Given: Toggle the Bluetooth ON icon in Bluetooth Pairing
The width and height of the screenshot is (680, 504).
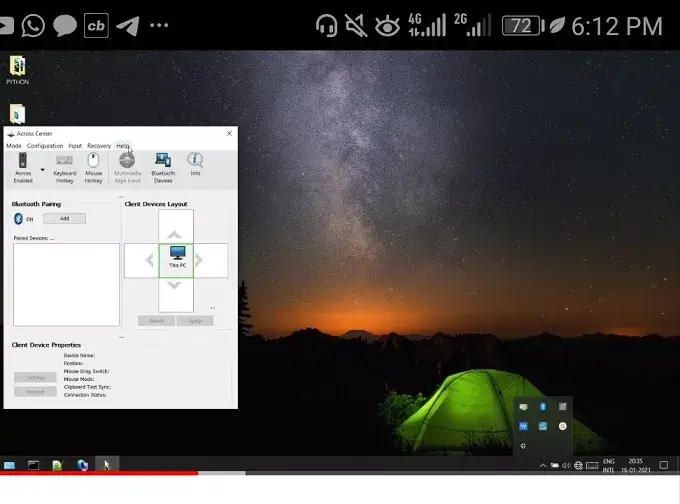Looking at the screenshot, I should click(x=18, y=219).
